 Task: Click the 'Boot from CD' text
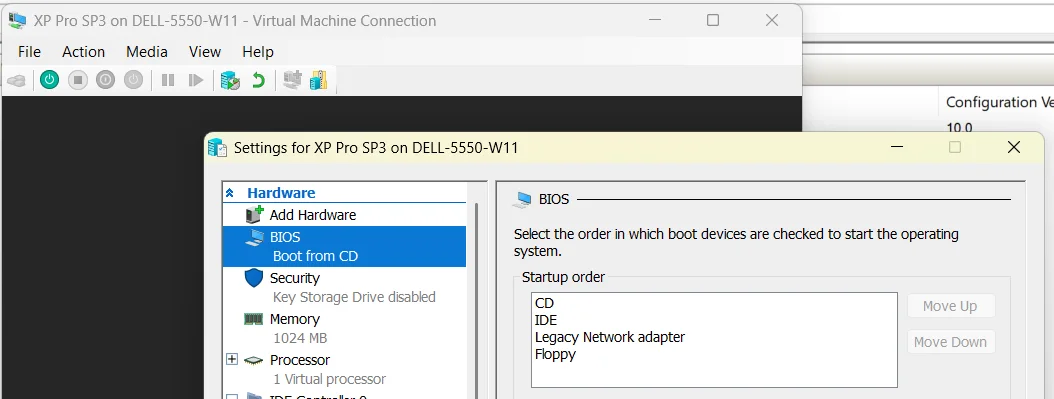[x=315, y=256]
